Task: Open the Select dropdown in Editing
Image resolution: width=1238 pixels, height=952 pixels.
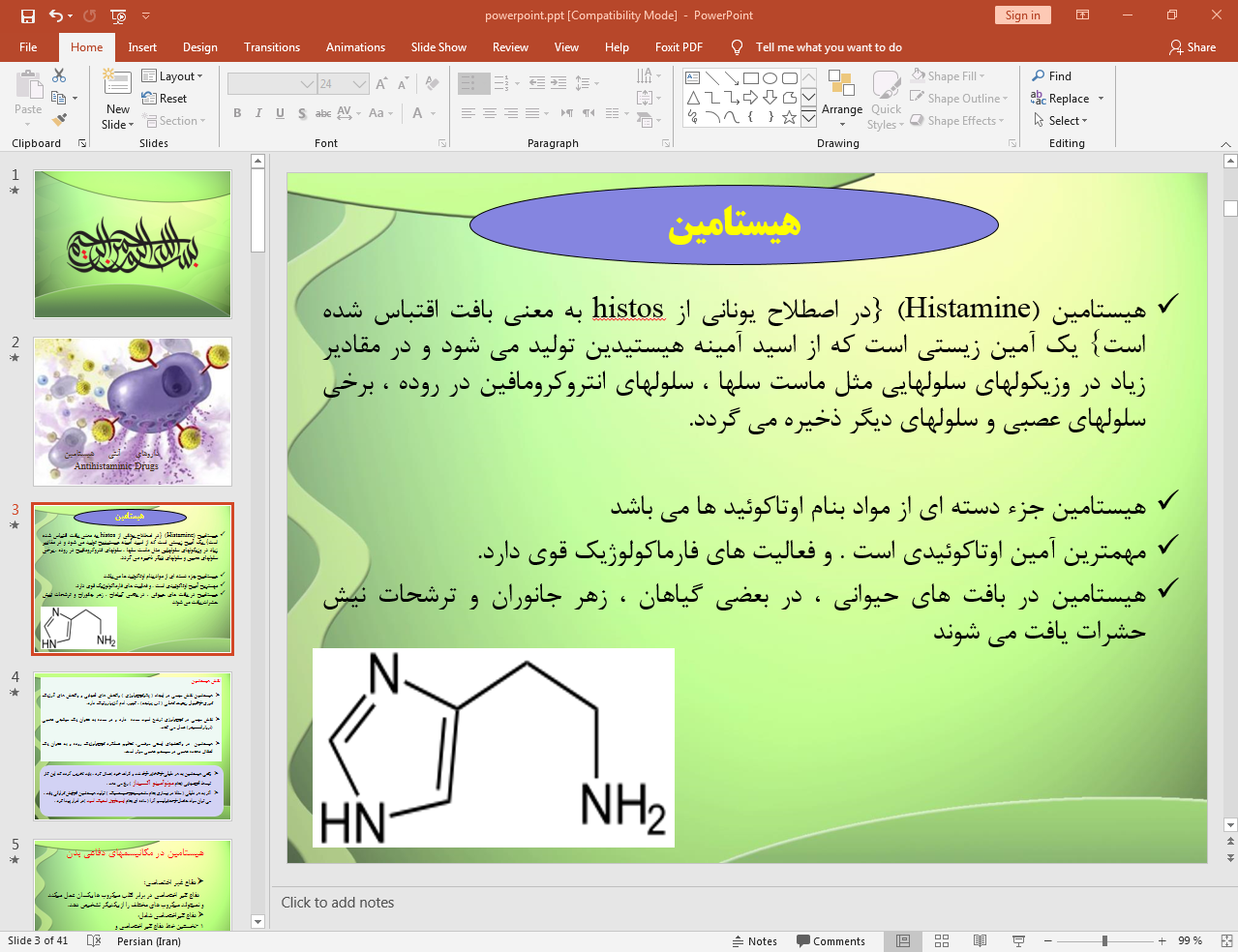Action: [1061, 121]
